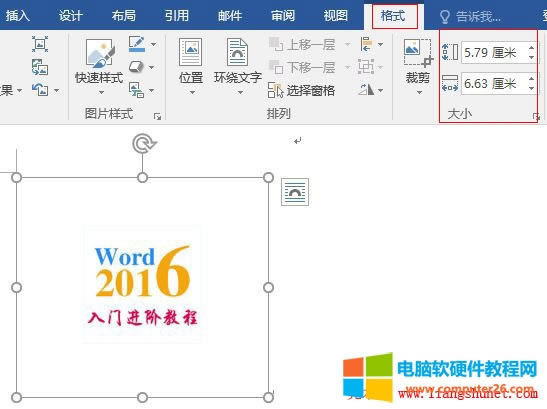This screenshot has width=547, height=409.
Task: Decrease picture width with down spinner
Action: 531,88
